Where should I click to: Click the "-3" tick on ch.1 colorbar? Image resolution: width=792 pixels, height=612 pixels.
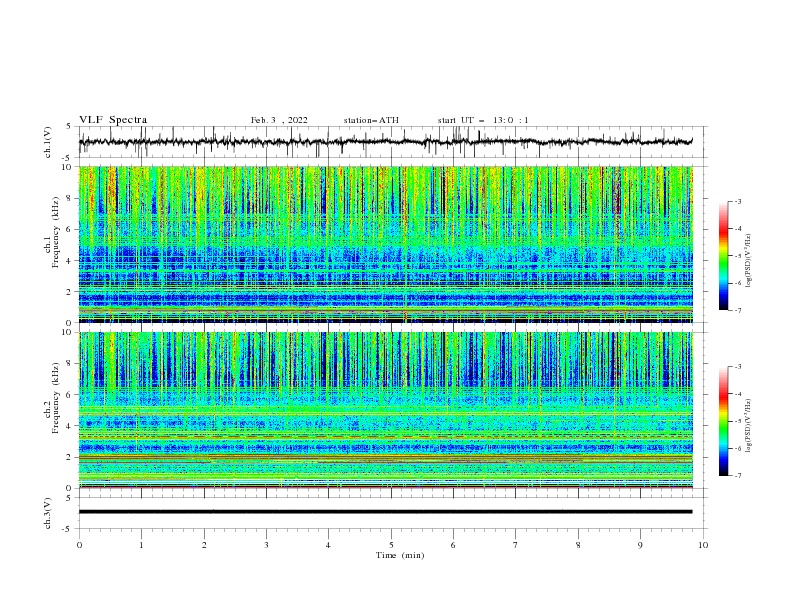coord(737,201)
